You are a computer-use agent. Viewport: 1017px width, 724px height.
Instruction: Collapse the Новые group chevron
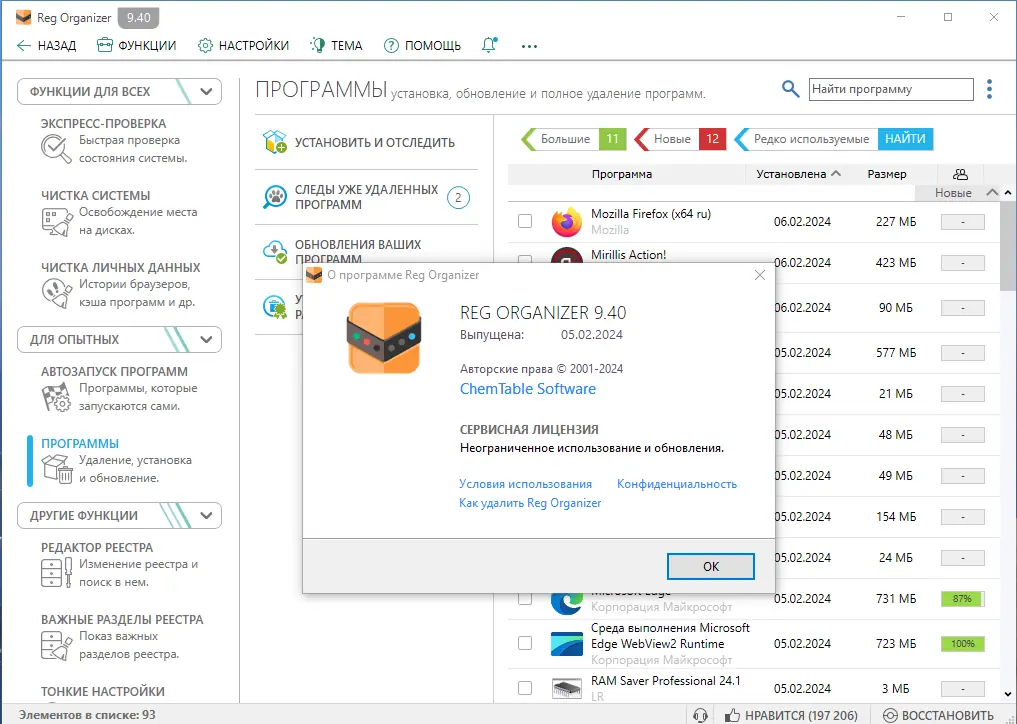pos(992,193)
